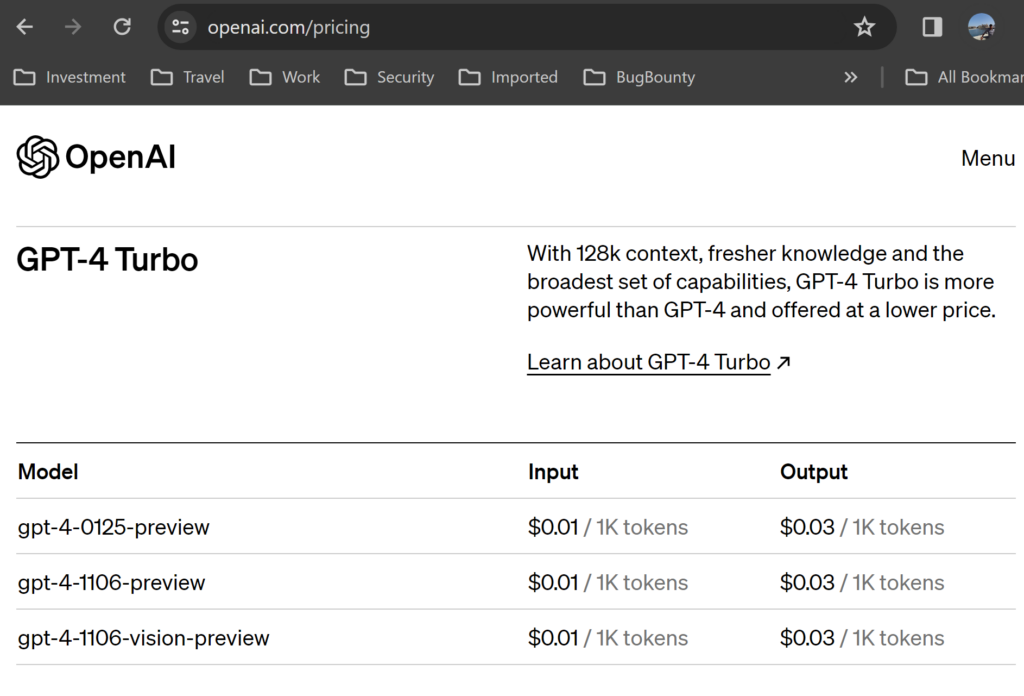The height and width of the screenshot is (696, 1024).
Task: Click the browser forward arrow
Action: (73, 27)
